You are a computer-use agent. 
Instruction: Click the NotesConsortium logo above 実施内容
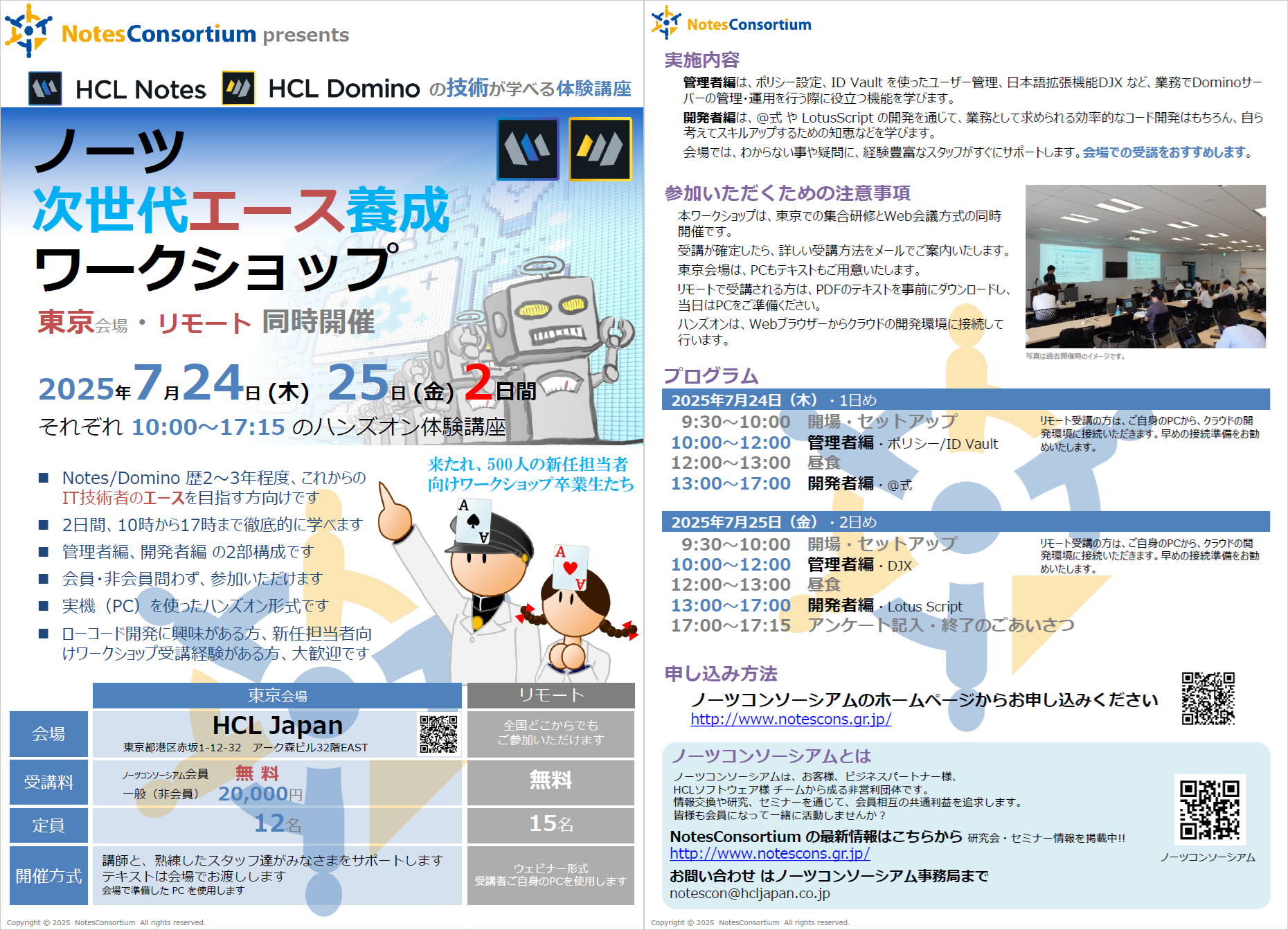tap(731, 22)
